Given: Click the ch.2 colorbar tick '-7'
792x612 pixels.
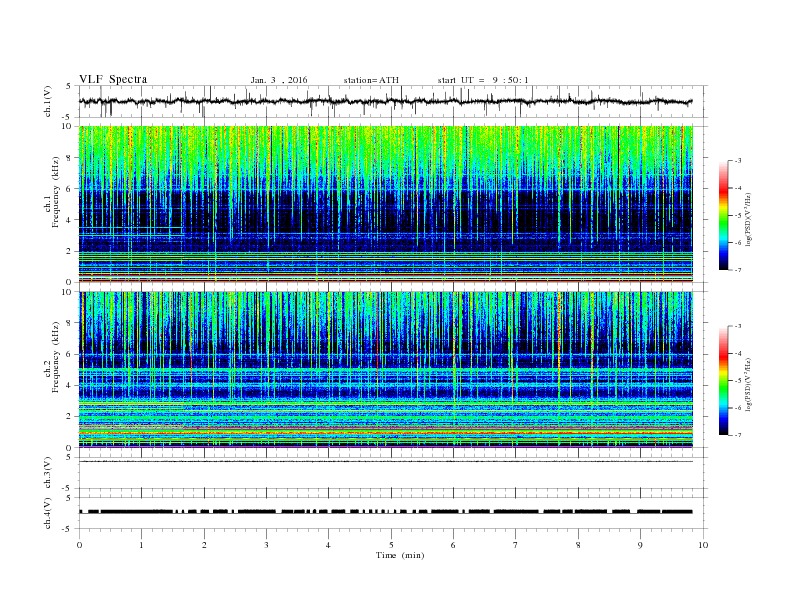Looking at the screenshot, I should pyautogui.click(x=737, y=435).
